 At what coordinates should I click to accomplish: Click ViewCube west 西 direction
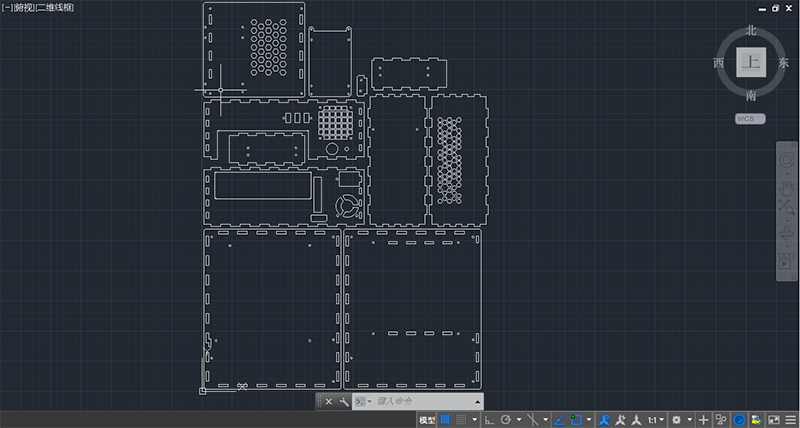pos(719,63)
